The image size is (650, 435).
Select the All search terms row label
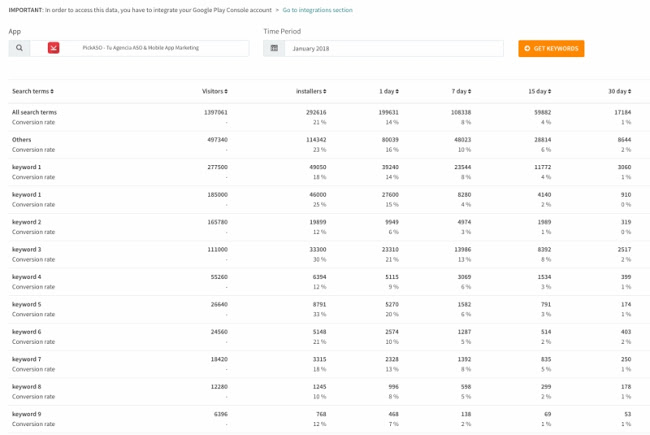coord(34,112)
